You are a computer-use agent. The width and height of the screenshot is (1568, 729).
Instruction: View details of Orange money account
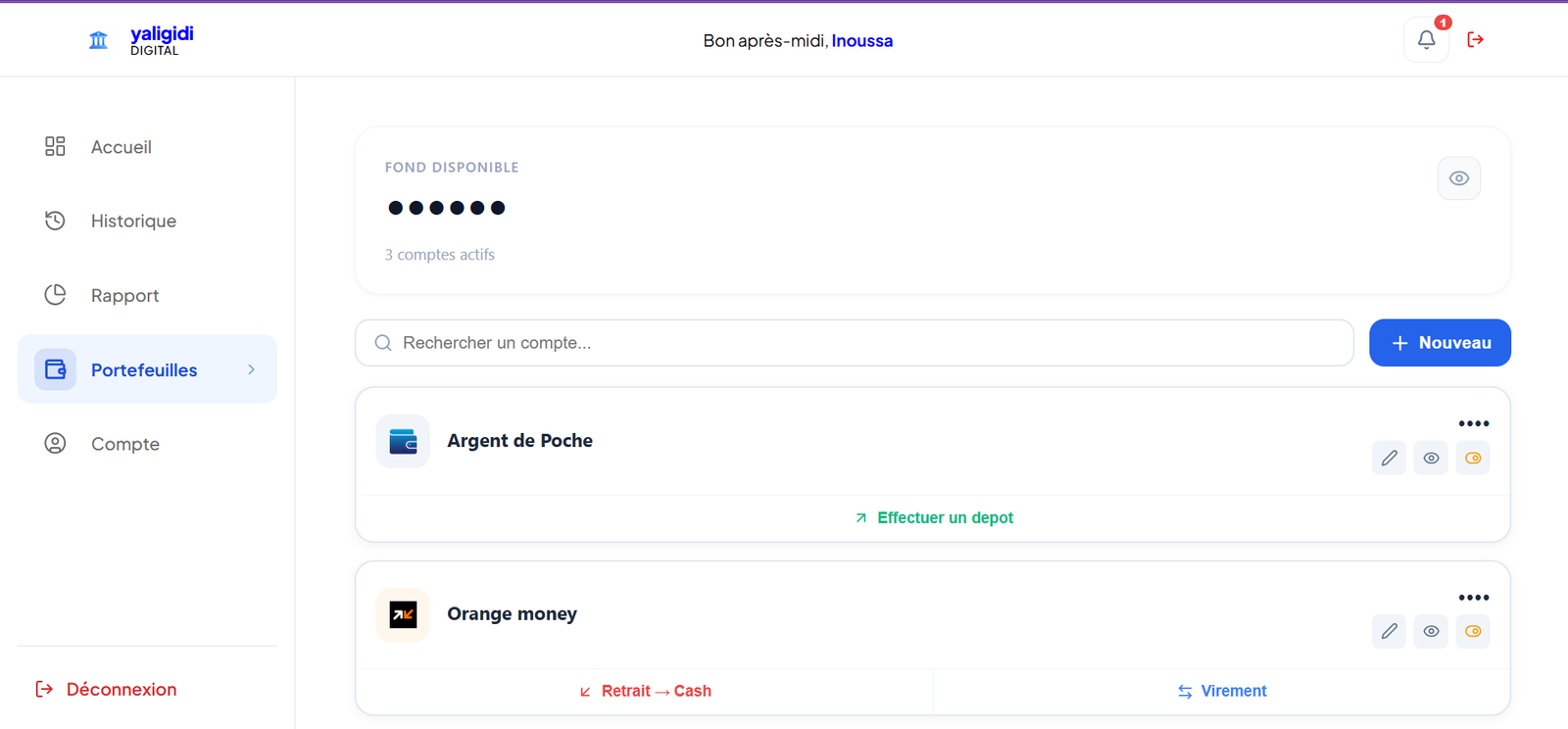tap(1431, 631)
